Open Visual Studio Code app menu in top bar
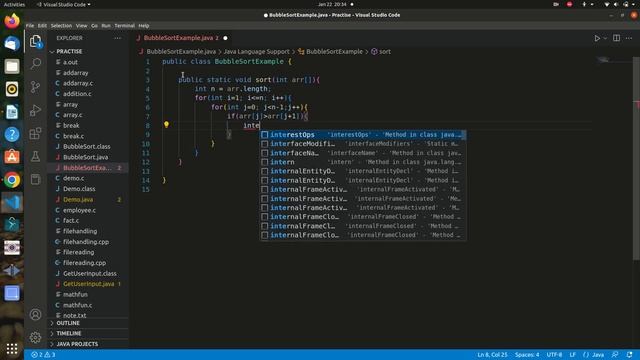Image resolution: width=640 pixels, height=360 pixels. (64, 4)
